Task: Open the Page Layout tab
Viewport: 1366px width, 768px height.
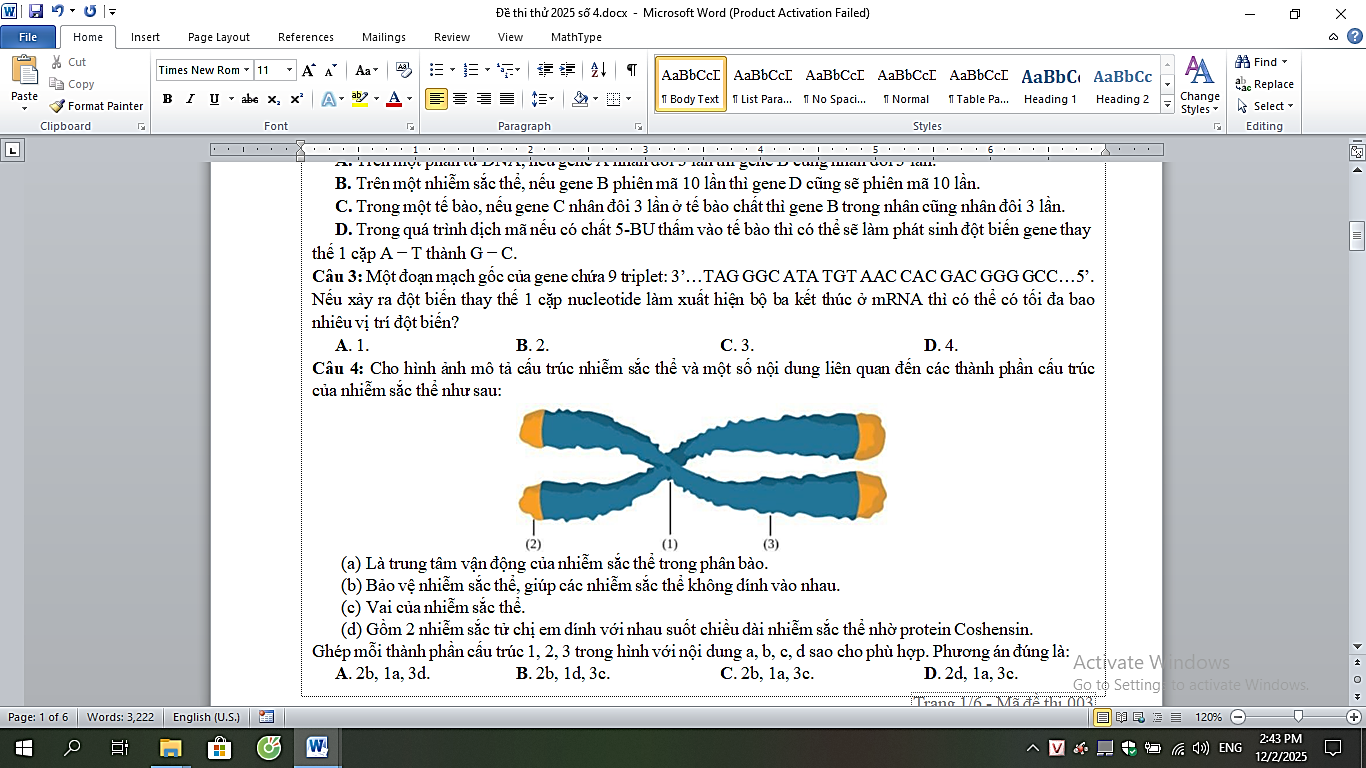Action: tap(219, 37)
